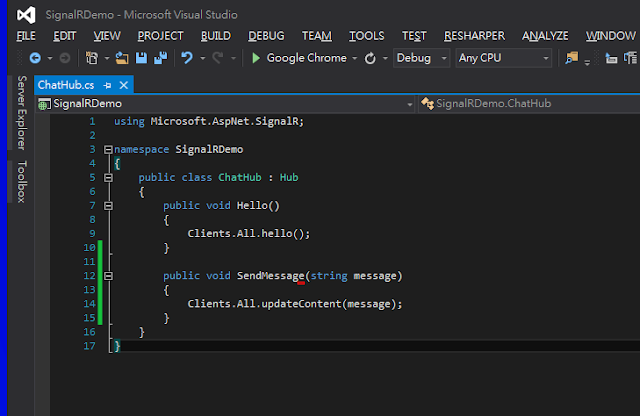Image resolution: width=640 pixels, height=416 pixels.
Task: Open the Undo history dropdown arrow
Action: pos(202,58)
